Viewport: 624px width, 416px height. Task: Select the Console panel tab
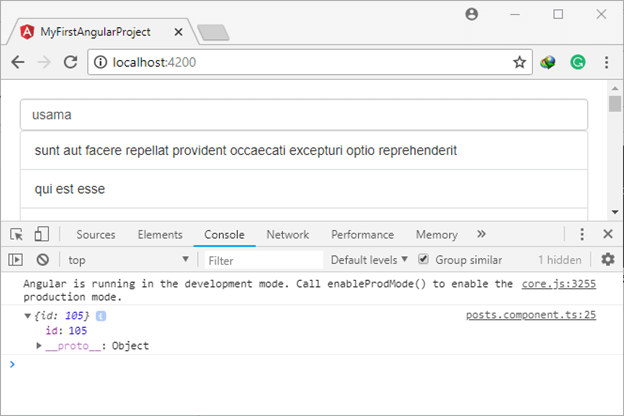click(x=224, y=234)
